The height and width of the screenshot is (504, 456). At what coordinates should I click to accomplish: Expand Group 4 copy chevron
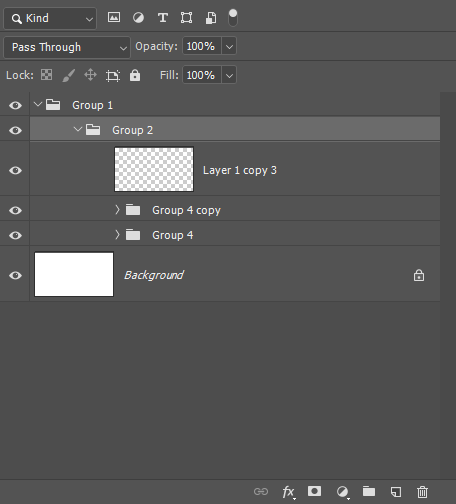pyautogui.click(x=117, y=210)
